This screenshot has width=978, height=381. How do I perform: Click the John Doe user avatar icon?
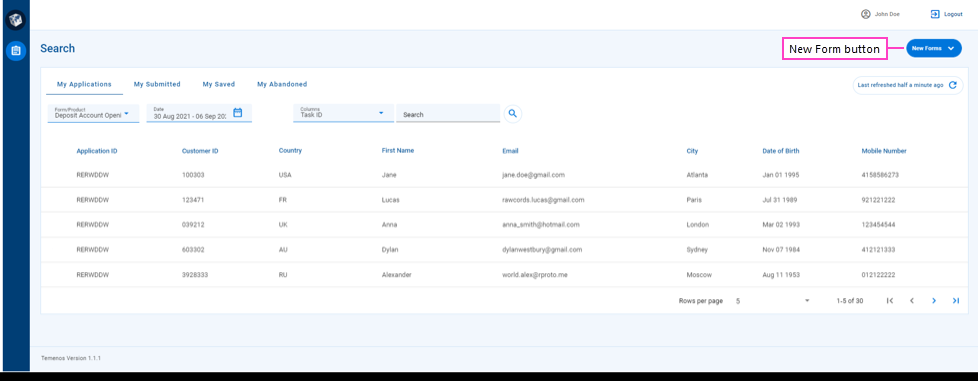point(866,14)
